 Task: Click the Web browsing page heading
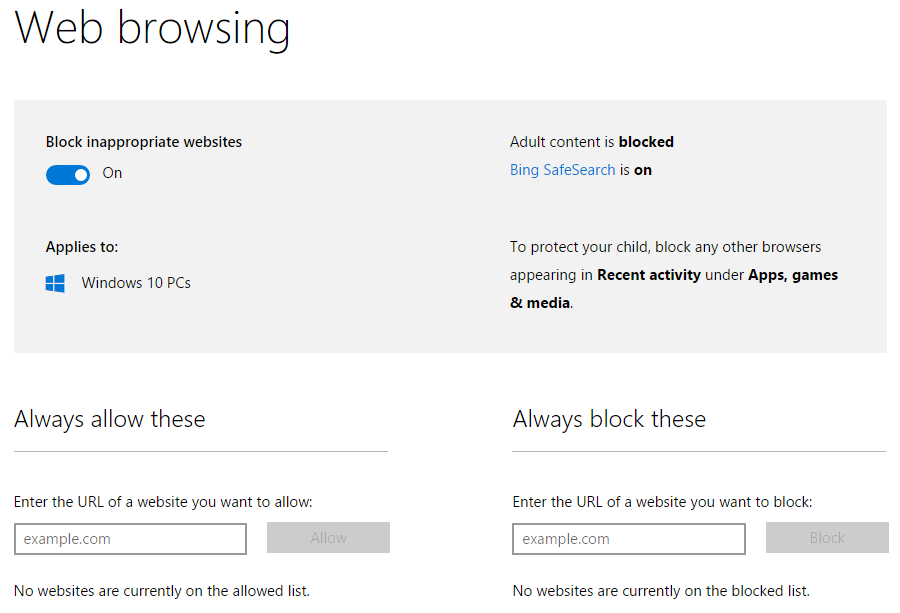(152, 28)
